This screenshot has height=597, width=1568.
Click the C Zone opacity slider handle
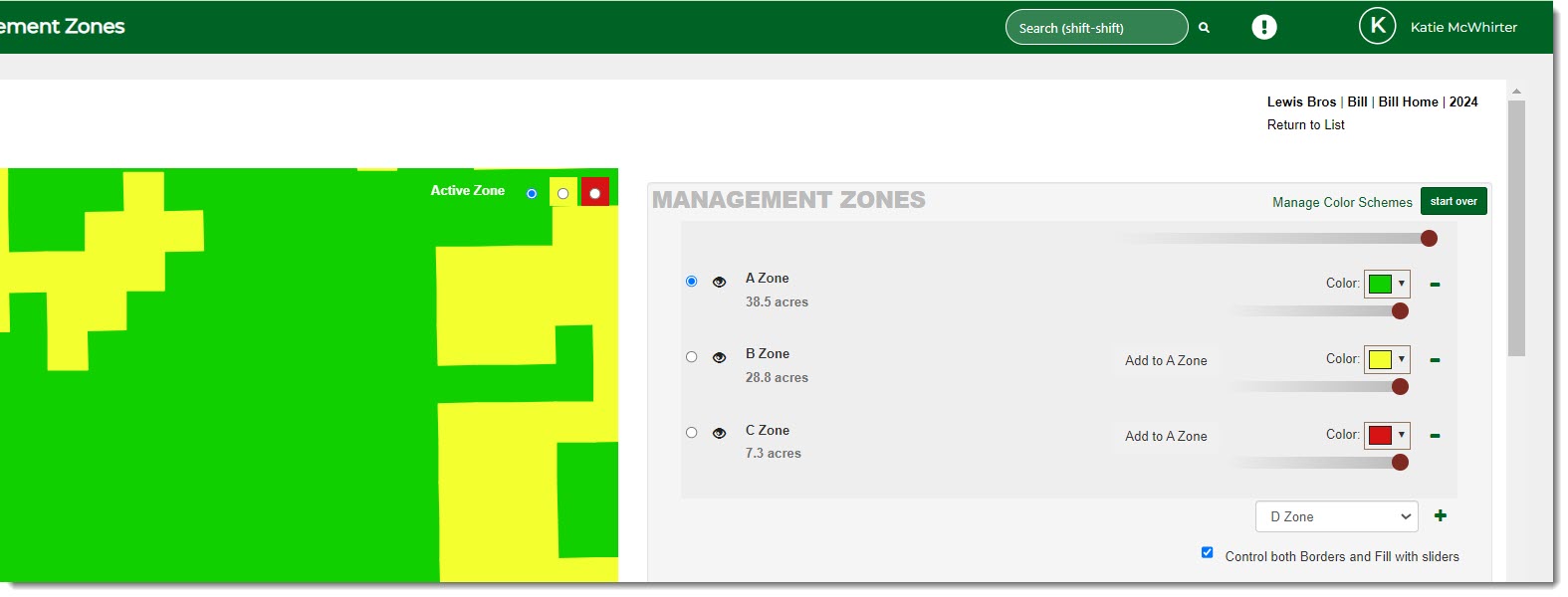(1400, 462)
